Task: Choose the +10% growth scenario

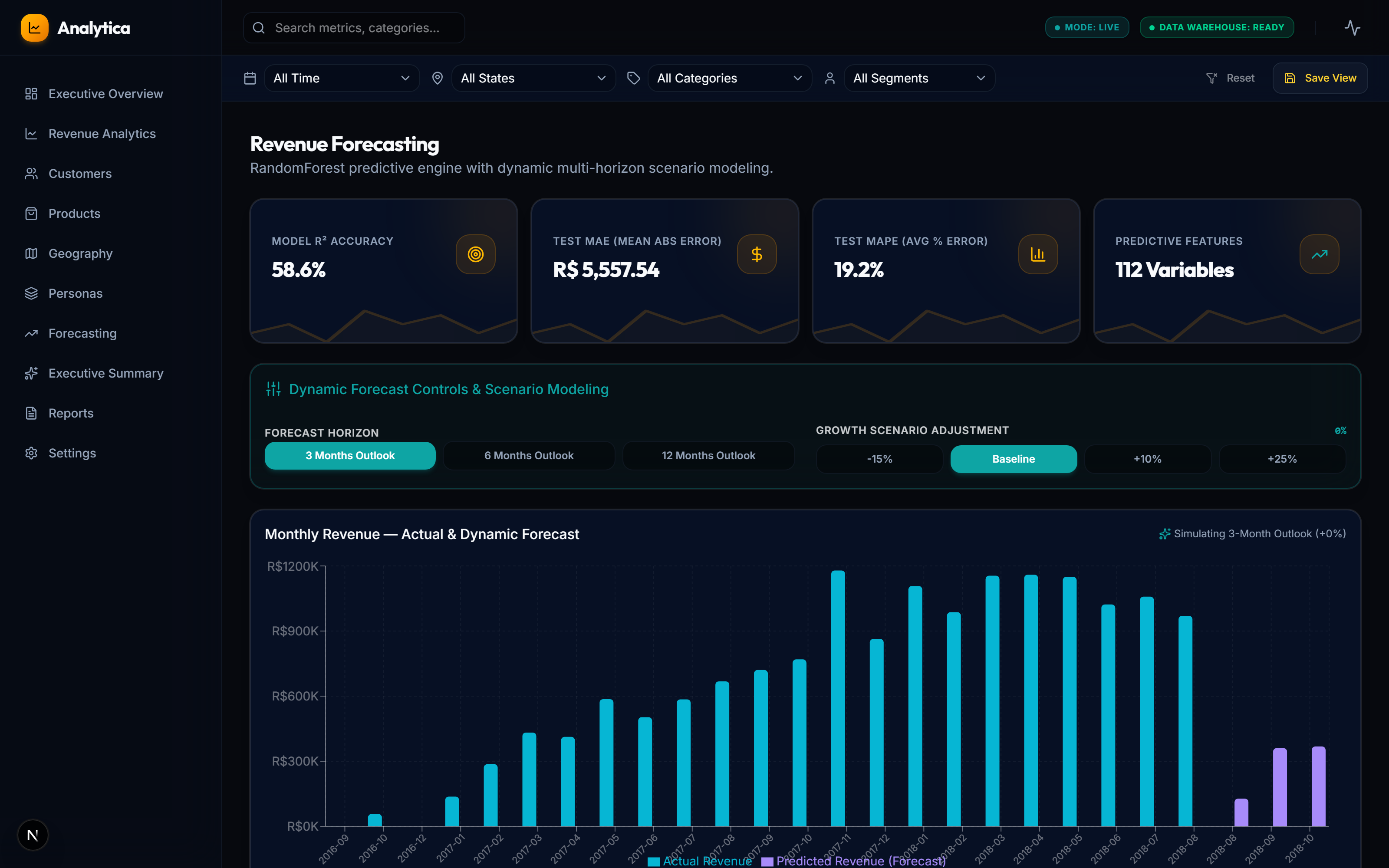Action: click(x=1147, y=459)
